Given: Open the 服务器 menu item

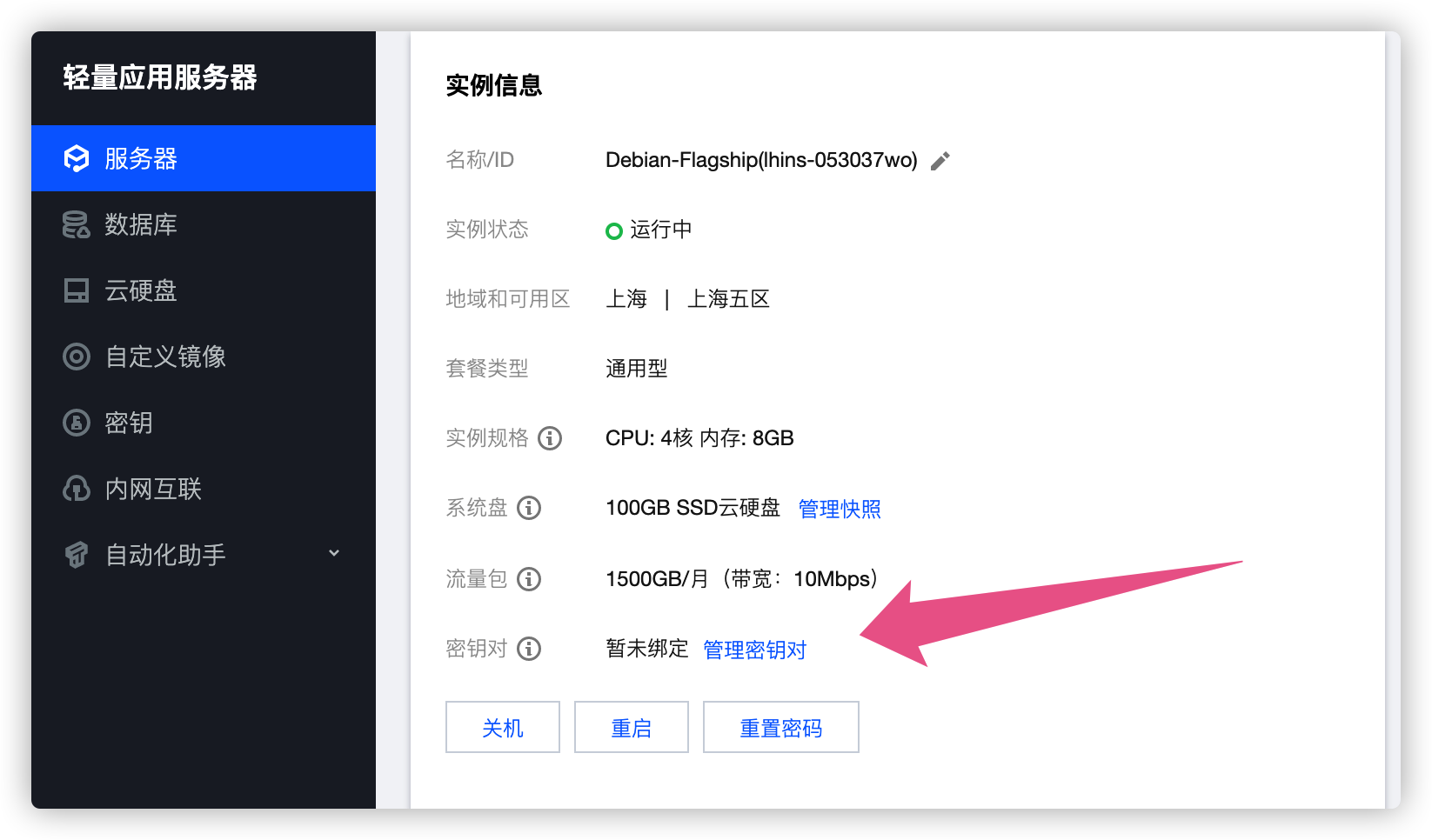Looking at the screenshot, I should 204,158.
